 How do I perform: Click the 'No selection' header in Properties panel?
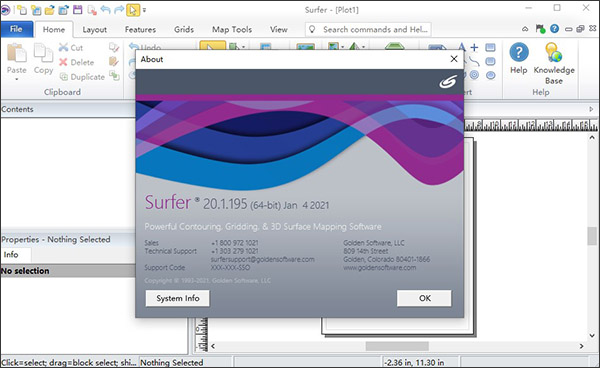pyautogui.click(x=68, y=271)
